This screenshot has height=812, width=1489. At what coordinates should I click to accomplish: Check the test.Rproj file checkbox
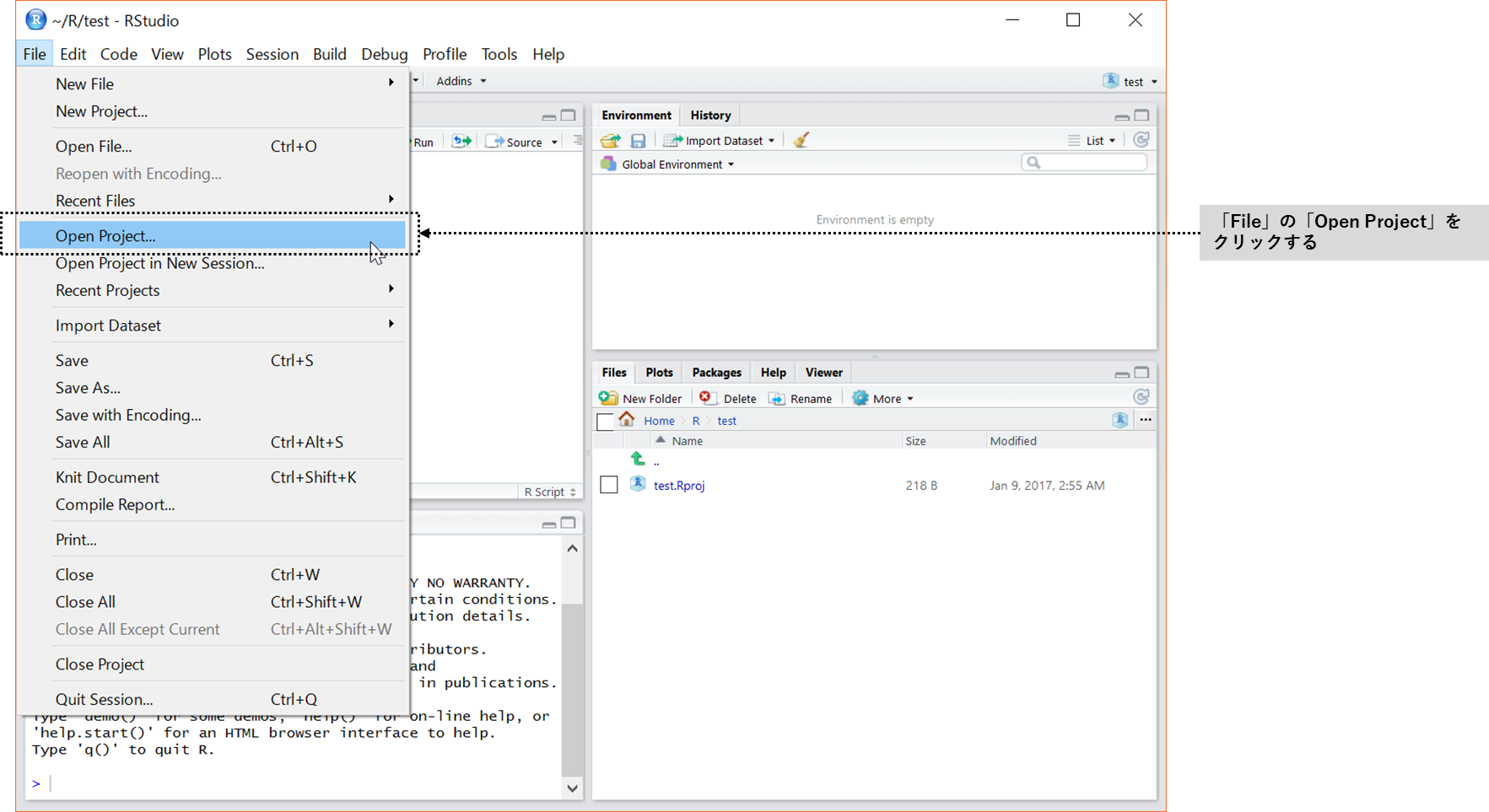click(608, 485)
